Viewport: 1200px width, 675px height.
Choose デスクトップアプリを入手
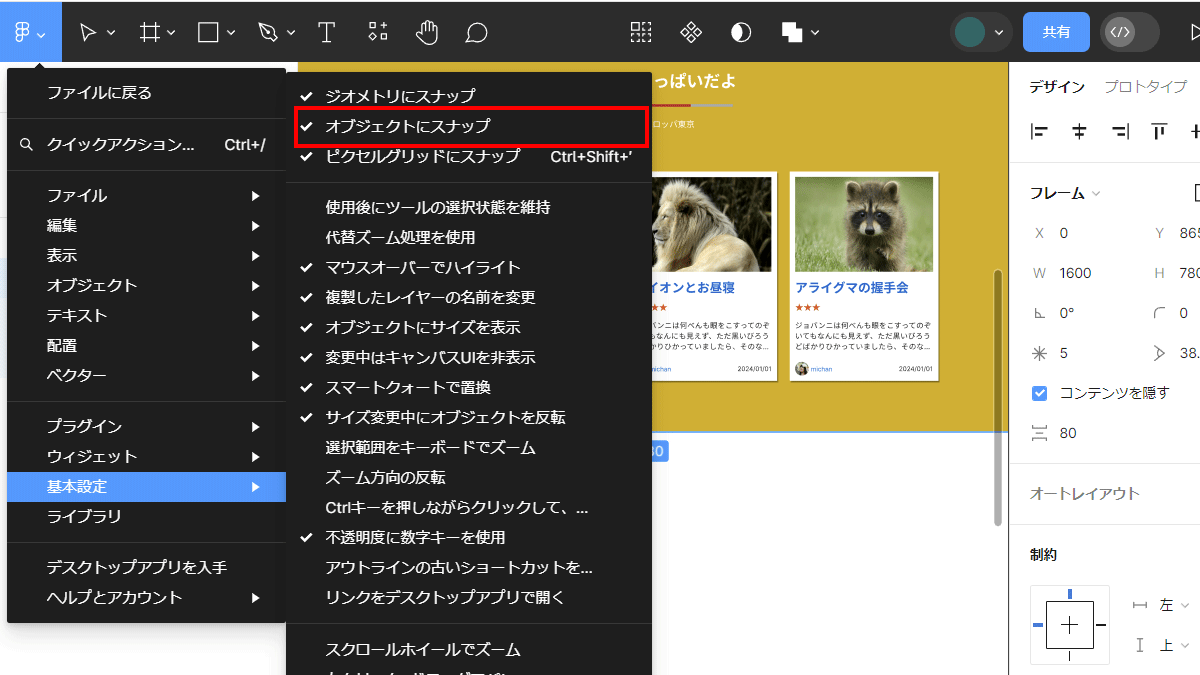pyautogui.click(x=147, y=567)
